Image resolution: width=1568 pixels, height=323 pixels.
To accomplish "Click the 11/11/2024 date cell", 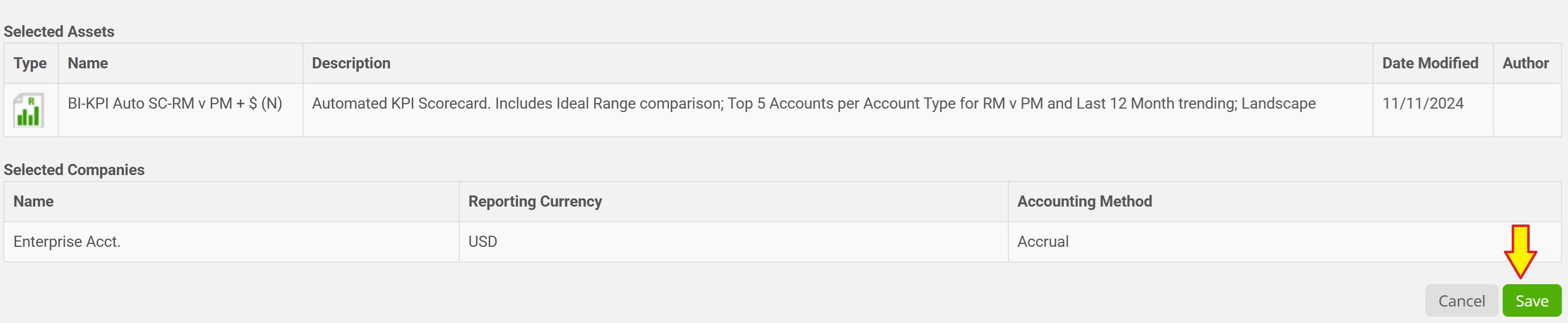I will tap(1422, 103).
